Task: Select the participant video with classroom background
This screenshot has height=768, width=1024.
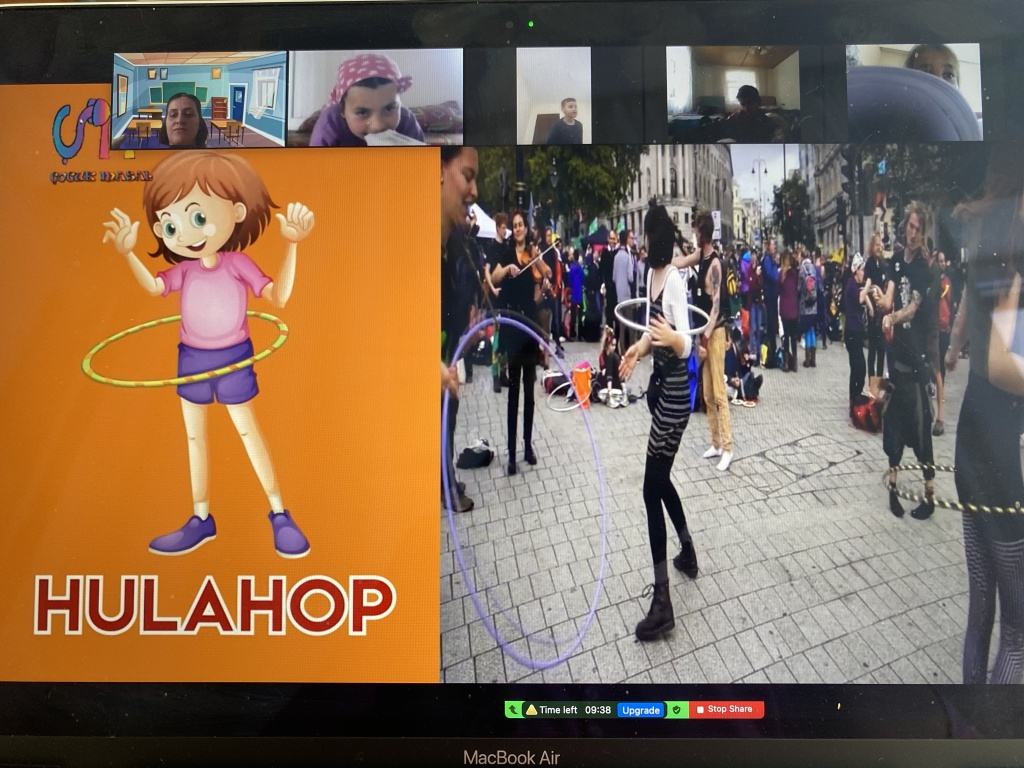Action: click(x=199, y=99)
